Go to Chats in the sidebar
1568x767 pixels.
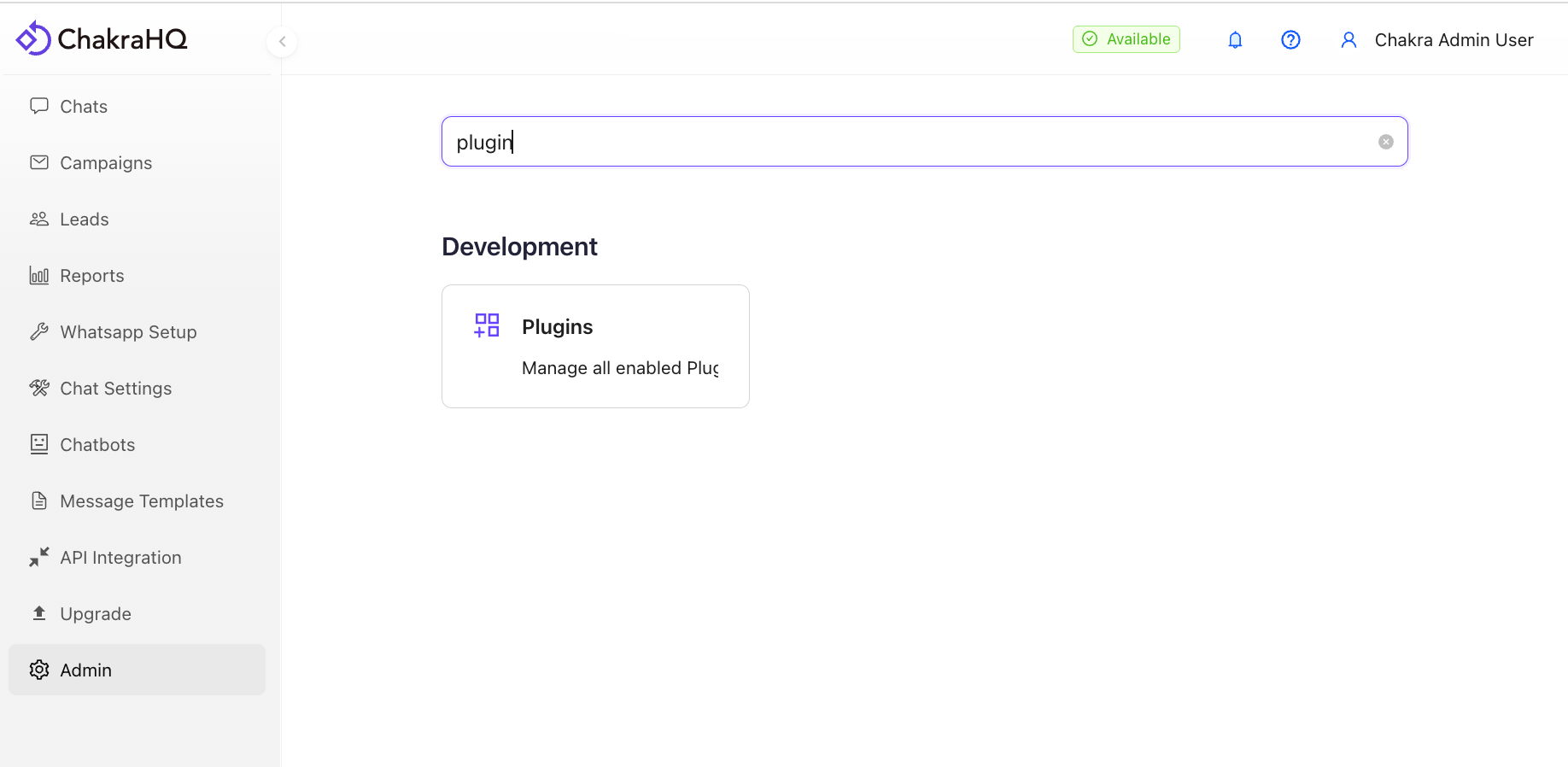(x=84, y=107)
